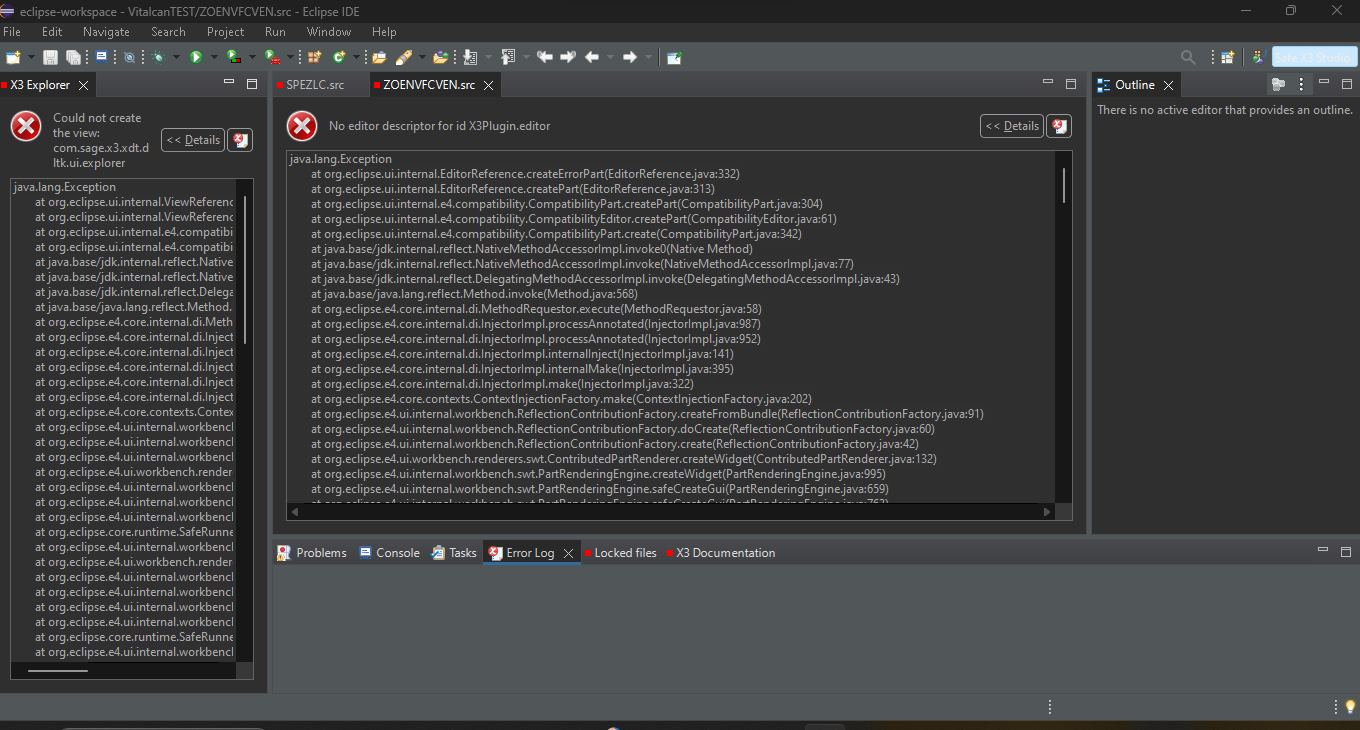The width and height of the screenshot is (1360, 730).
Task: Click the New Java Class green C icon
Action: coord(339,57)
